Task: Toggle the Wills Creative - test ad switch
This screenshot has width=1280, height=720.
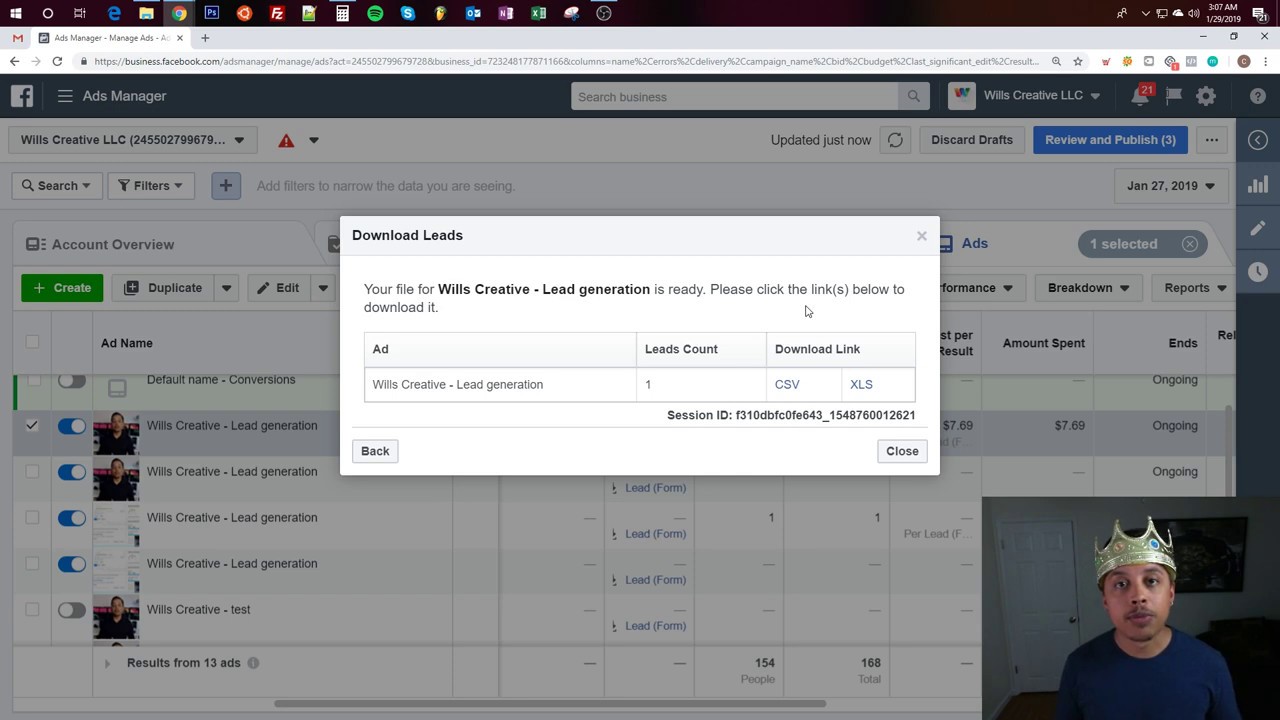Action: point(71,610)
